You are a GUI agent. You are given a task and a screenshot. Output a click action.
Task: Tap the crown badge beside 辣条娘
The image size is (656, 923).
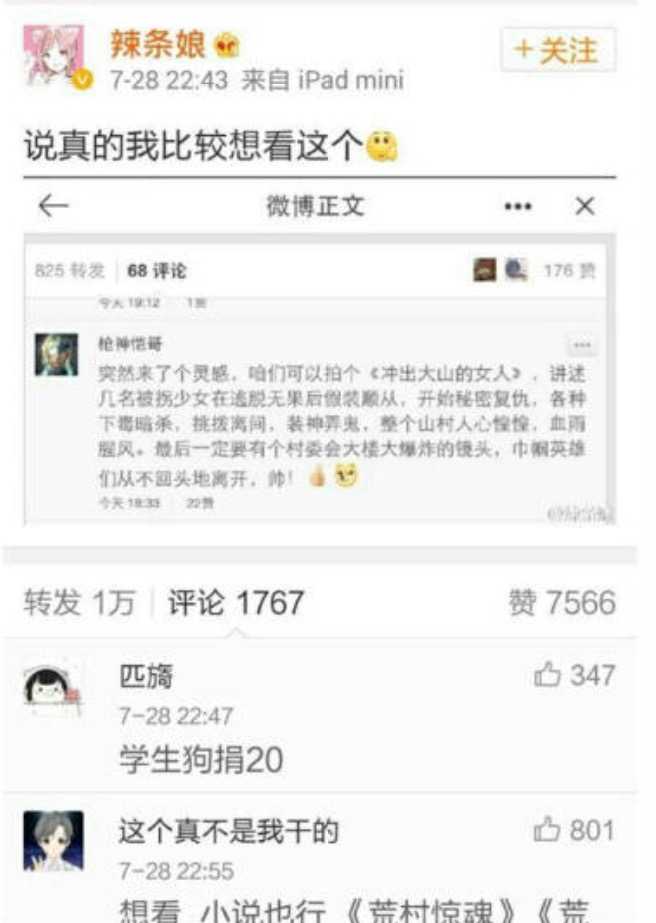tap(227, 45)
